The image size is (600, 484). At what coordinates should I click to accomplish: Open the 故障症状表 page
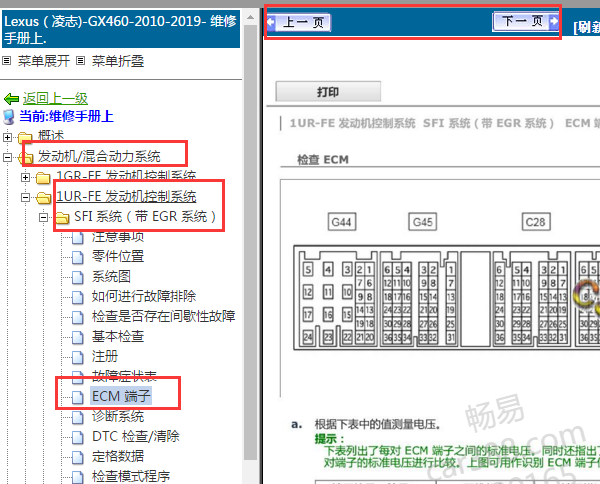pyautogui.click(x=124, y=376)
